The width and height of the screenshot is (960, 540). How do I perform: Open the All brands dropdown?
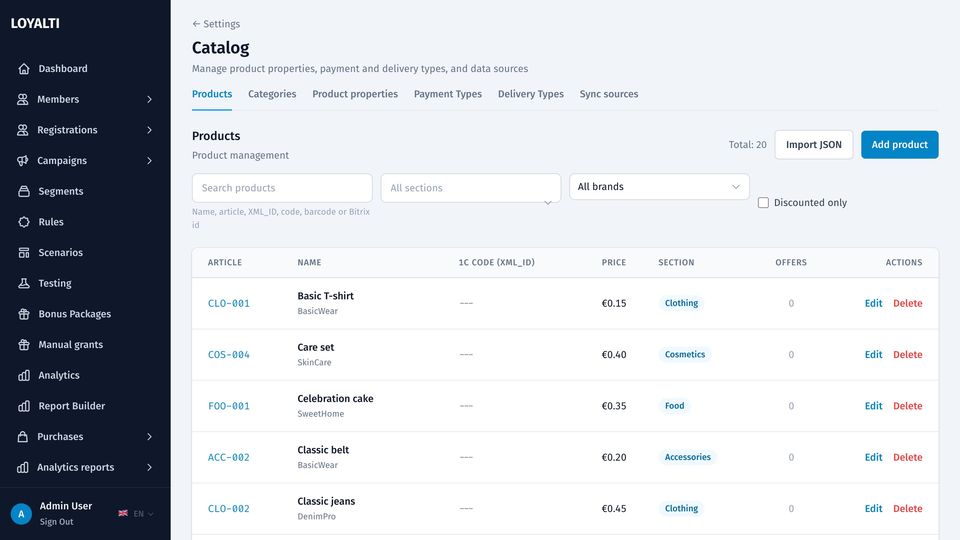pos(659,187)
